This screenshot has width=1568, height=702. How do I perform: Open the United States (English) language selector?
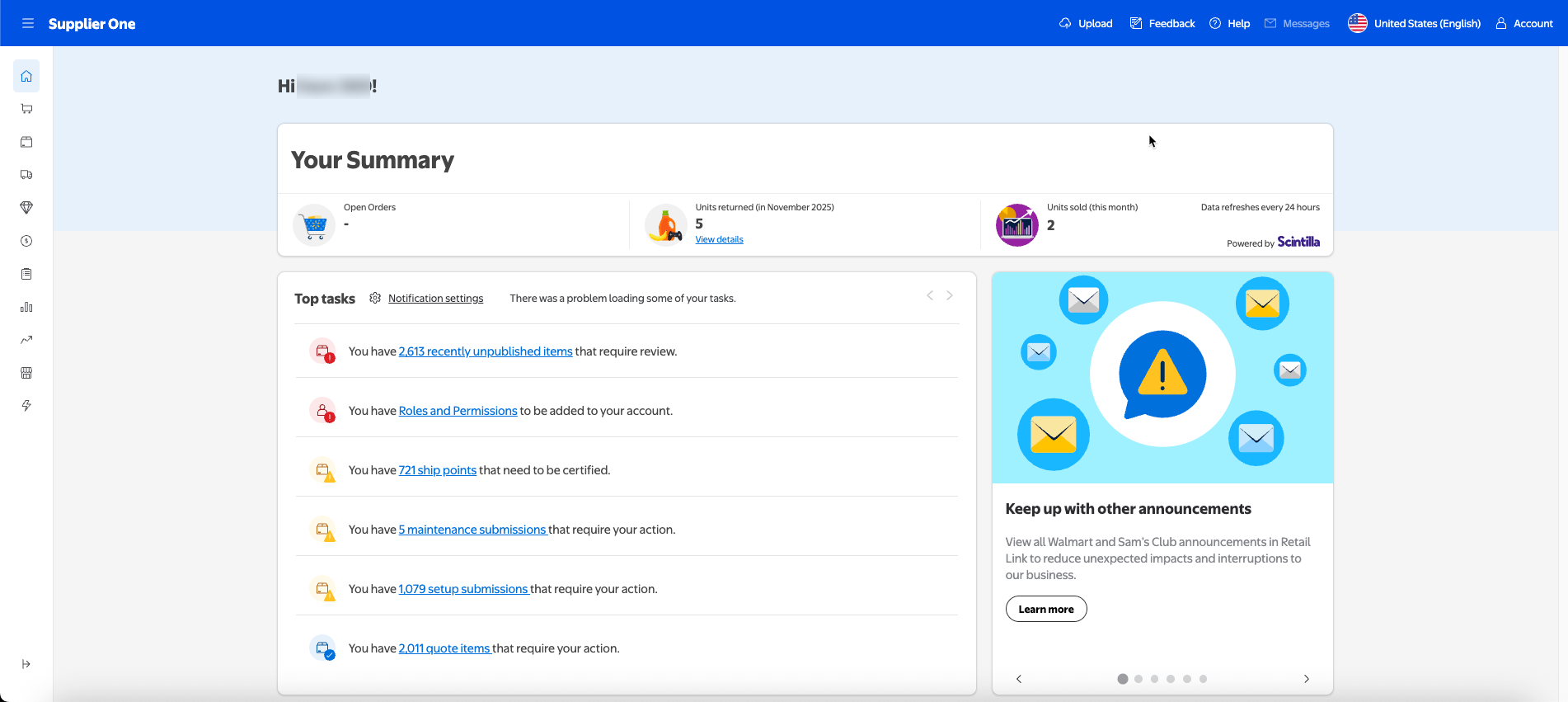click(x=1414, y=23)
